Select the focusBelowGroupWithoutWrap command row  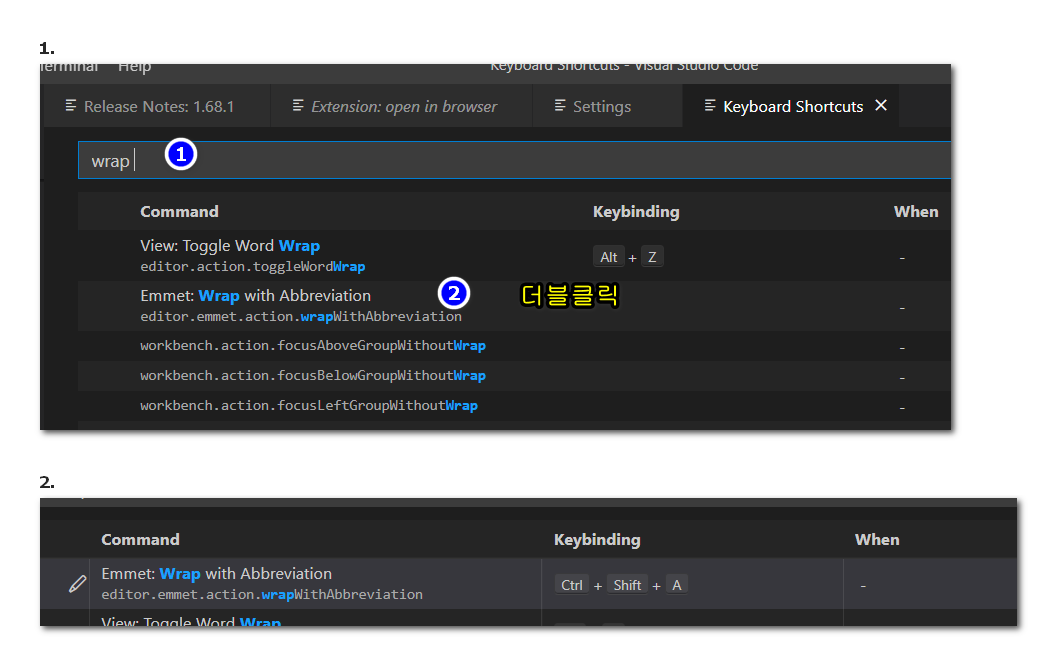(x=312, y=376)
